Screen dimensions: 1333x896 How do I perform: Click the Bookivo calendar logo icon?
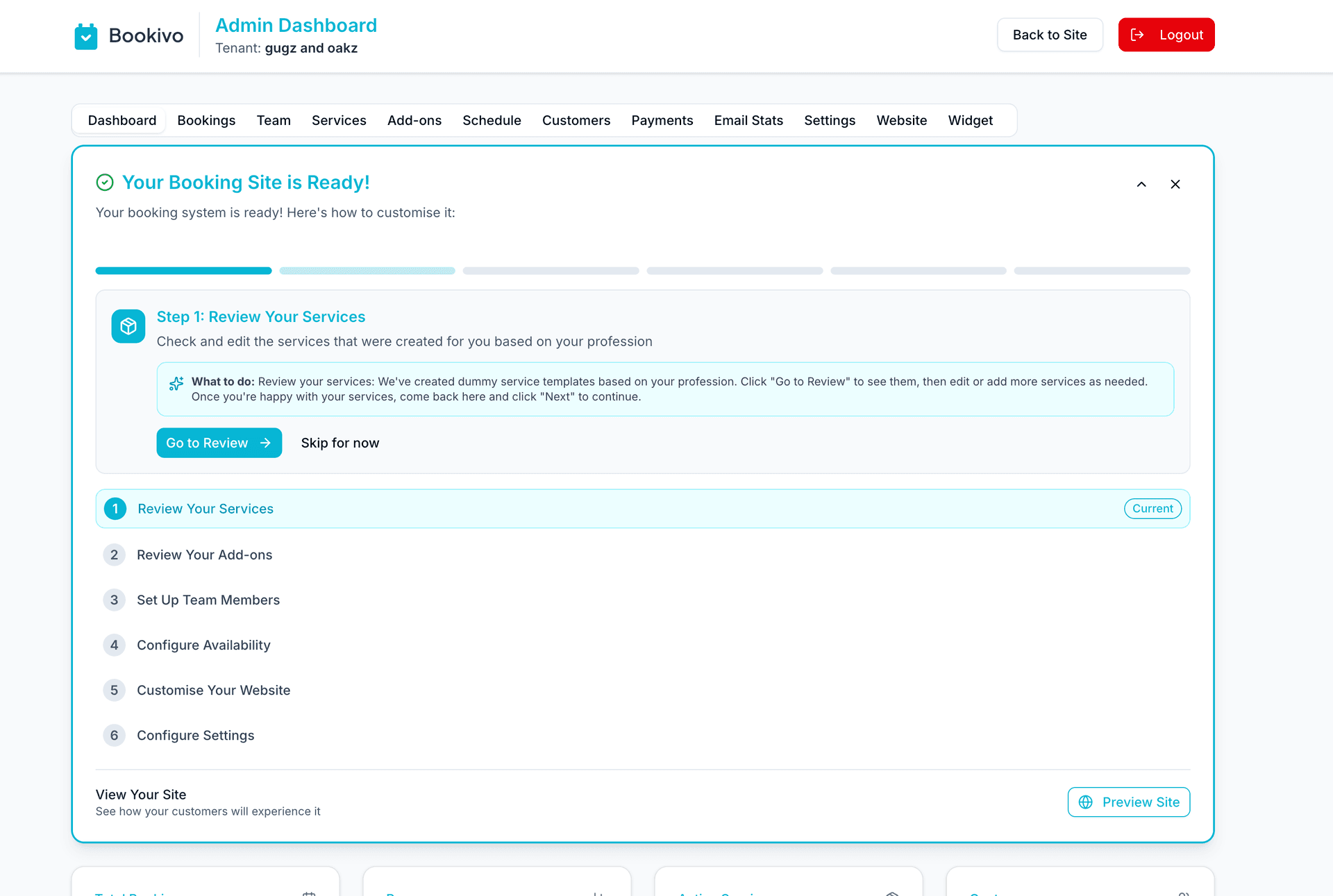tap(86, 35)
